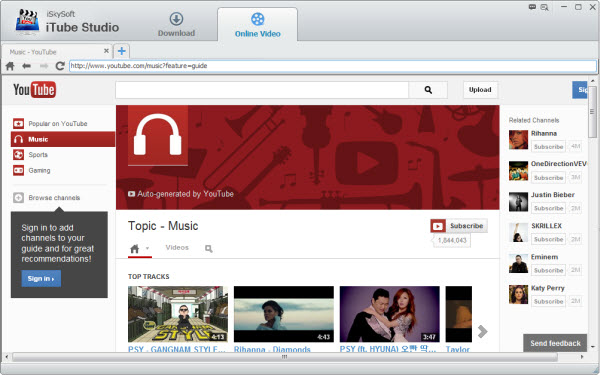Click Rihanna channel avatar
The height and width of the screenshot is (375, 600).
point(518,140)
